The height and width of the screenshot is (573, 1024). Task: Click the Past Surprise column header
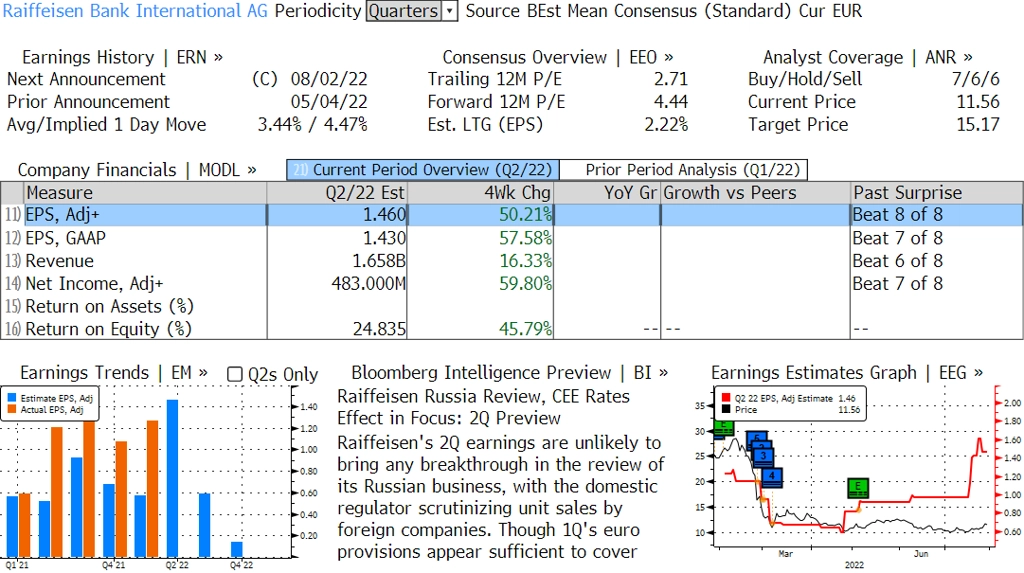(x=936, y=193)
